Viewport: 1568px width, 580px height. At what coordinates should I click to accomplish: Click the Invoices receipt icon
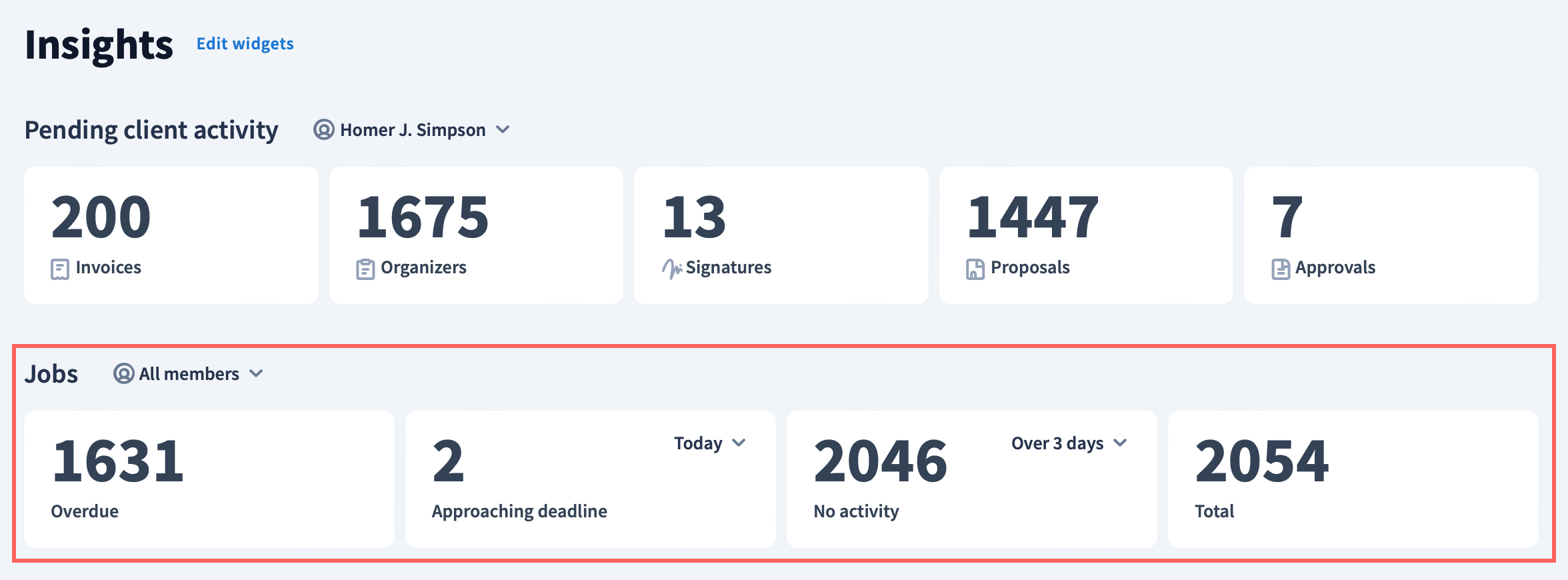(x=60, y=269)
